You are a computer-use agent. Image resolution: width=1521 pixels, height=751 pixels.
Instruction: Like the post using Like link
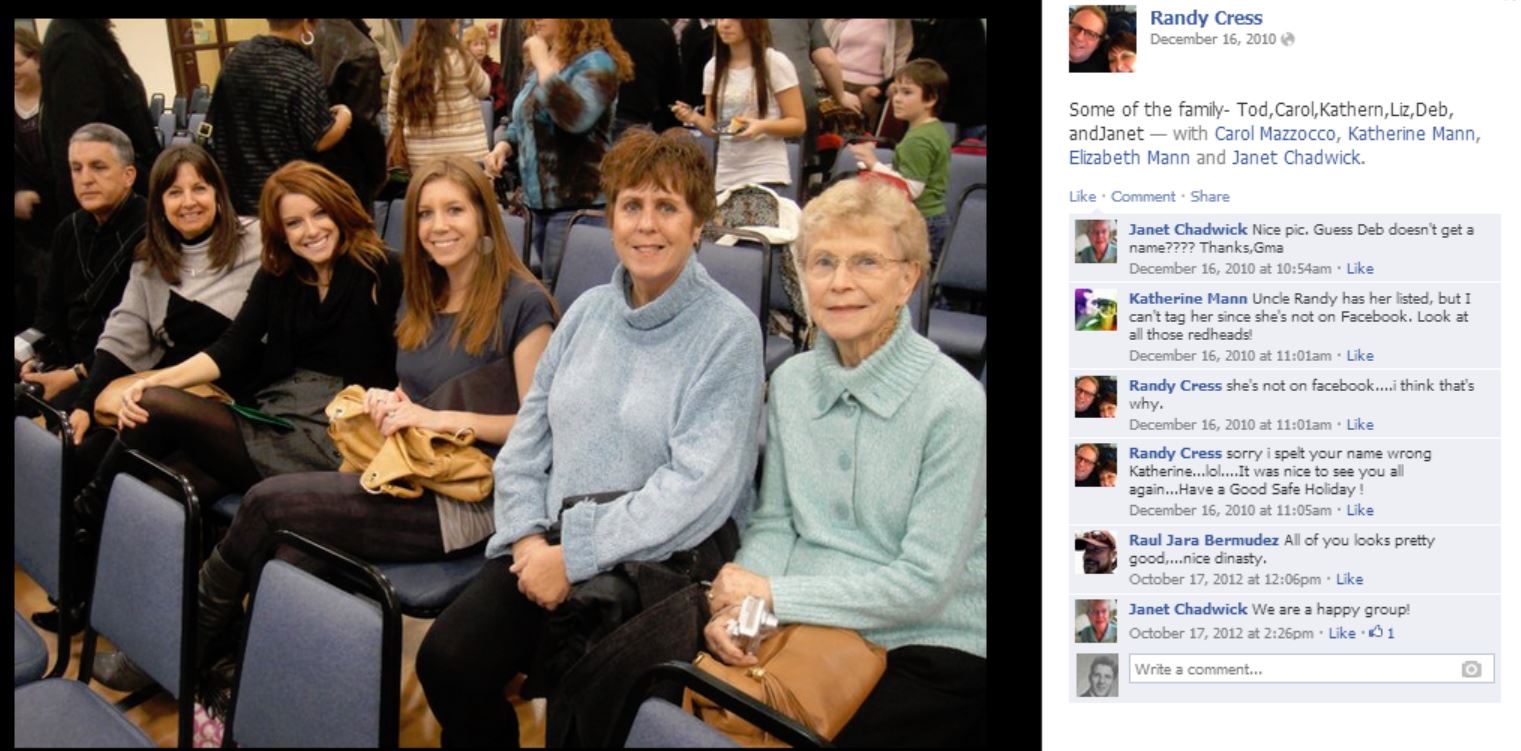[x=1082, y=196]
